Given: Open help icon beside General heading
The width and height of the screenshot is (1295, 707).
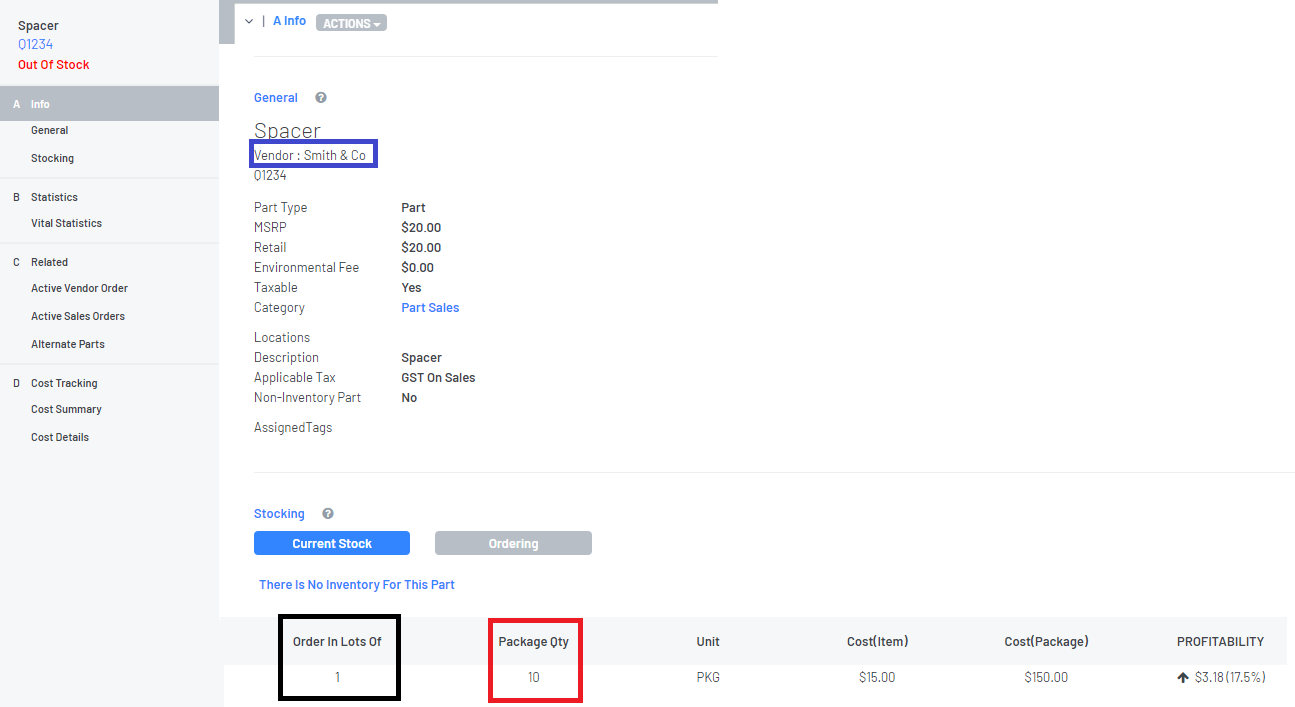Looking at the screenshot, I should pyautogui.click(x=321, y=98).
